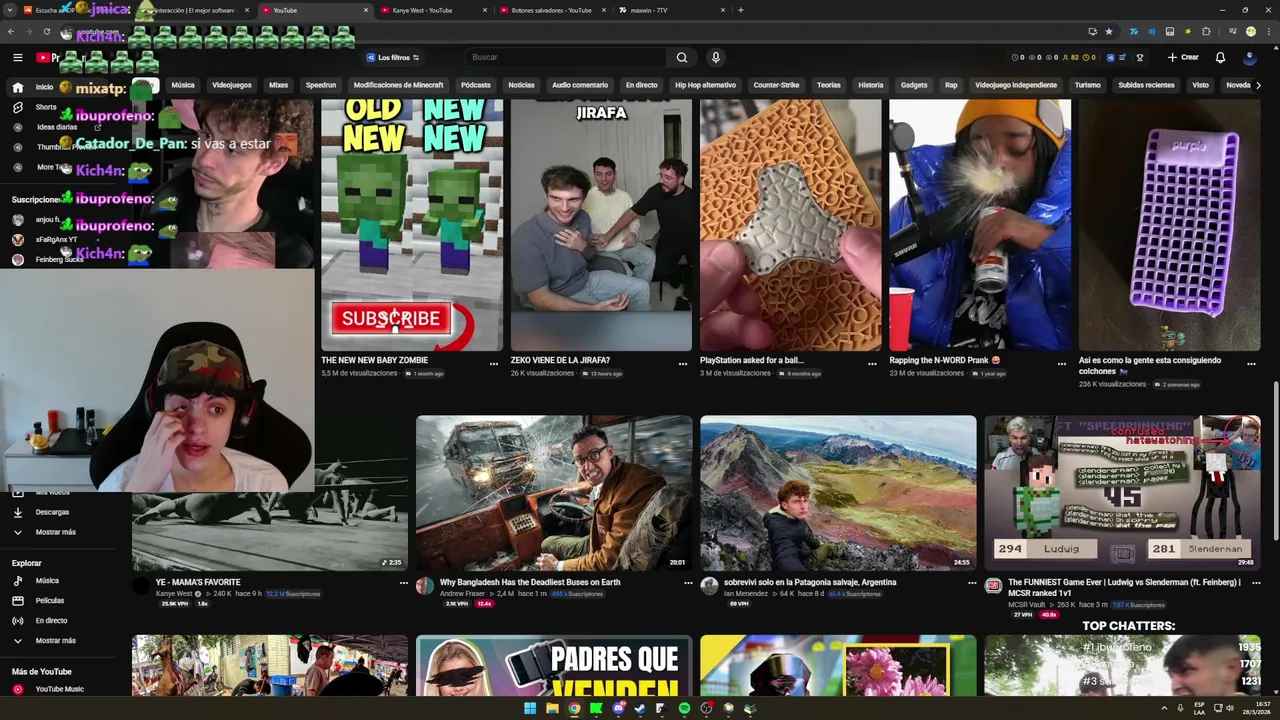Select the Teorías category chip
1280x720 pixels.
[x=829, y=85]
